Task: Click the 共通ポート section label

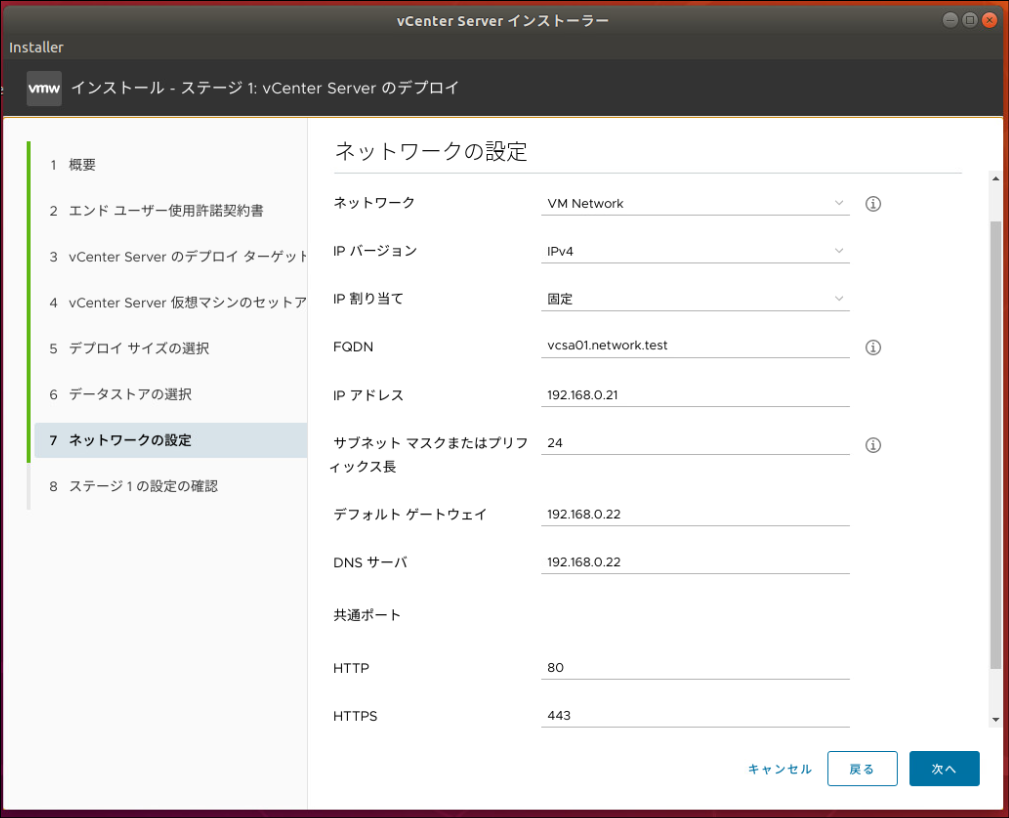Action: tap(367, 615)
